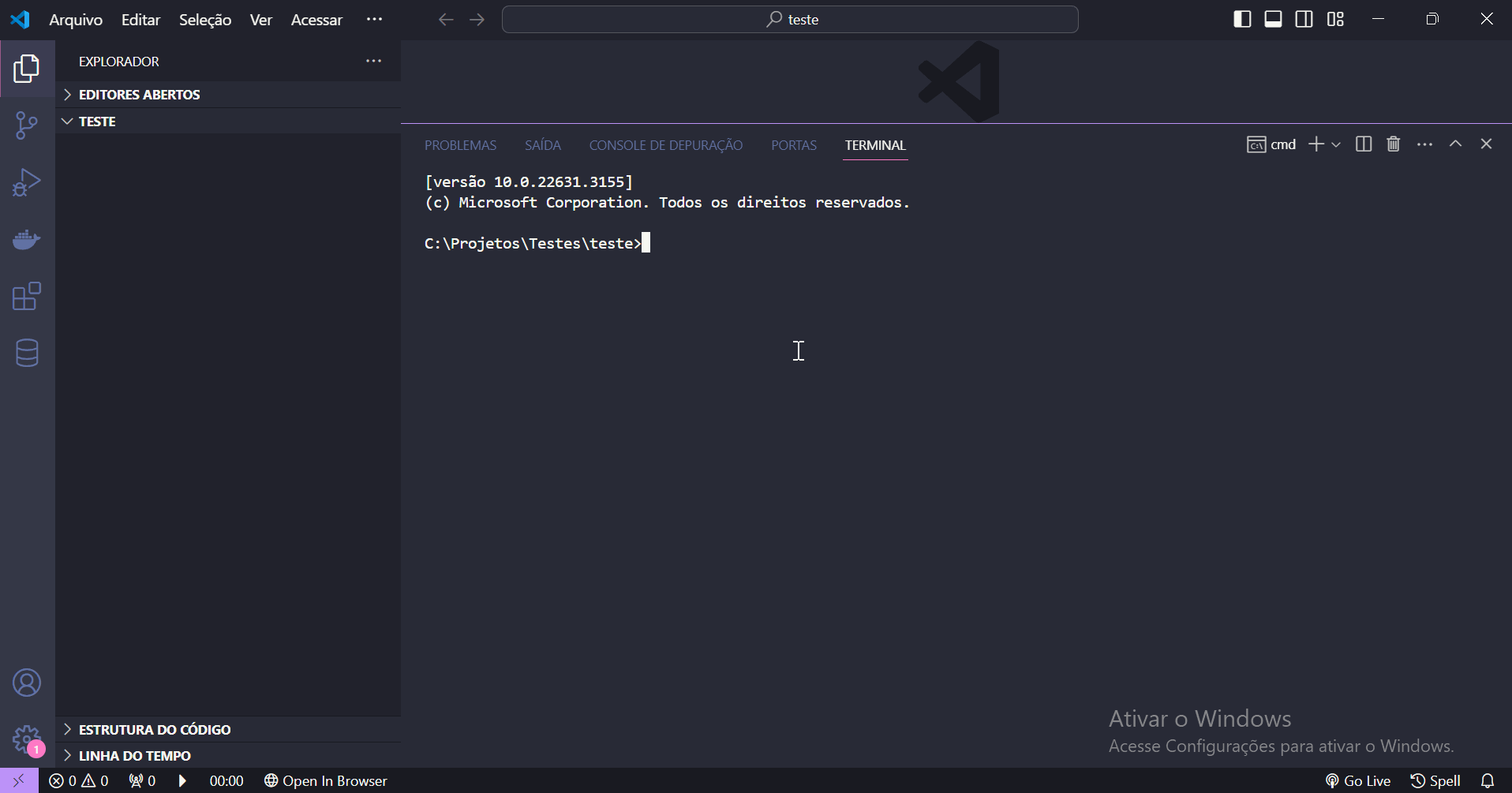Image resolution: width=1512 pixels, height=793 pixels.
Task: Click the EXPLORADOR panel title
Action: [x=119, y=62]
